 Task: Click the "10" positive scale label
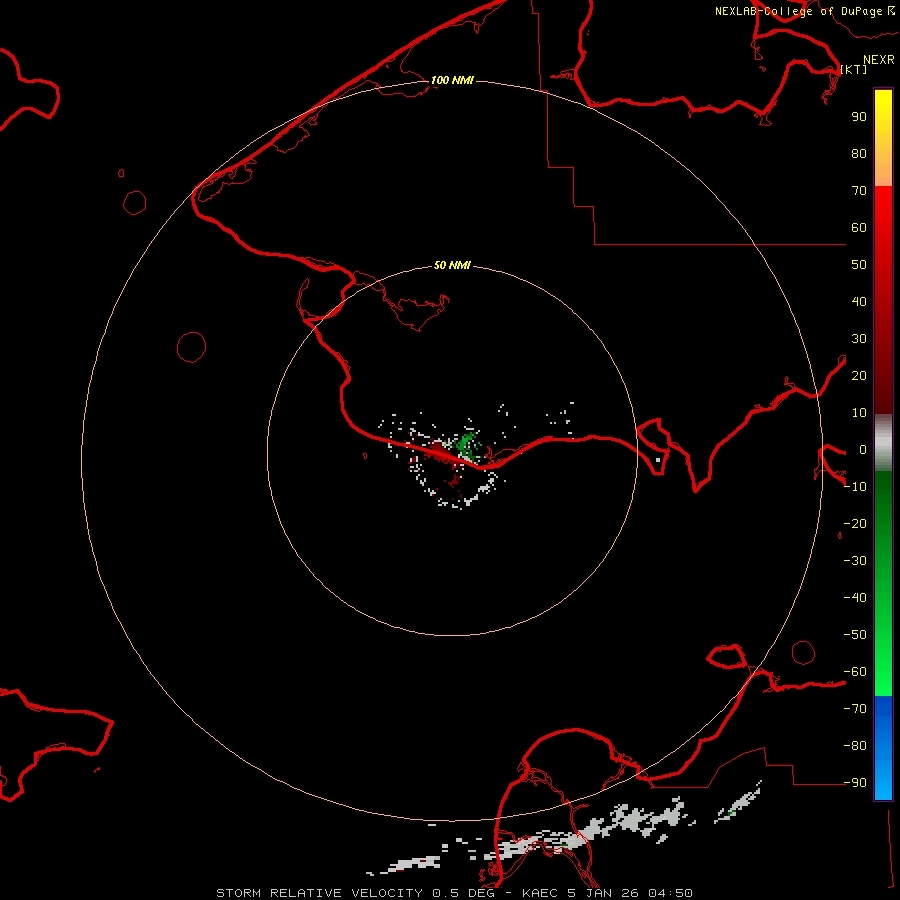(859, 413)
